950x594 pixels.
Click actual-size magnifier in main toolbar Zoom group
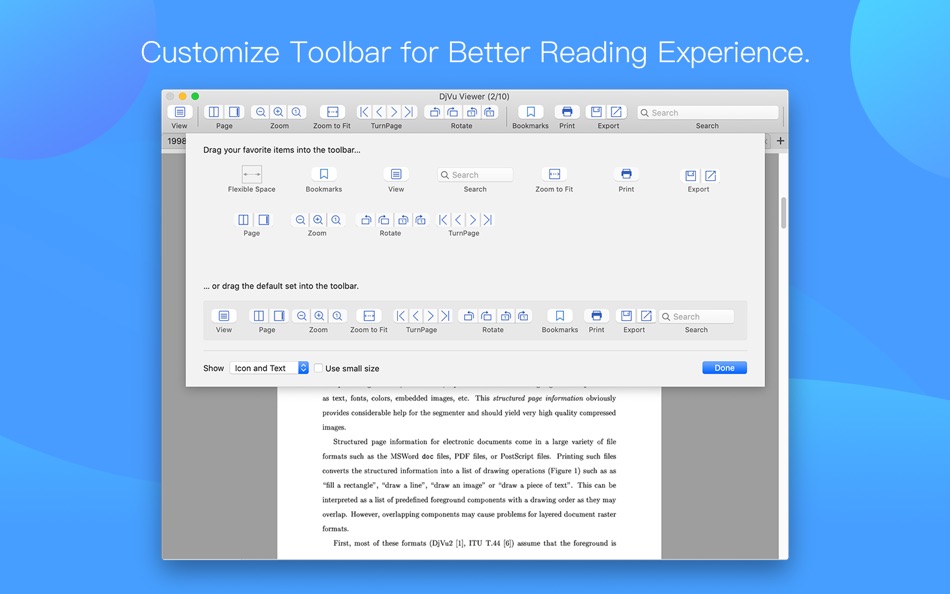click(296, 112)
